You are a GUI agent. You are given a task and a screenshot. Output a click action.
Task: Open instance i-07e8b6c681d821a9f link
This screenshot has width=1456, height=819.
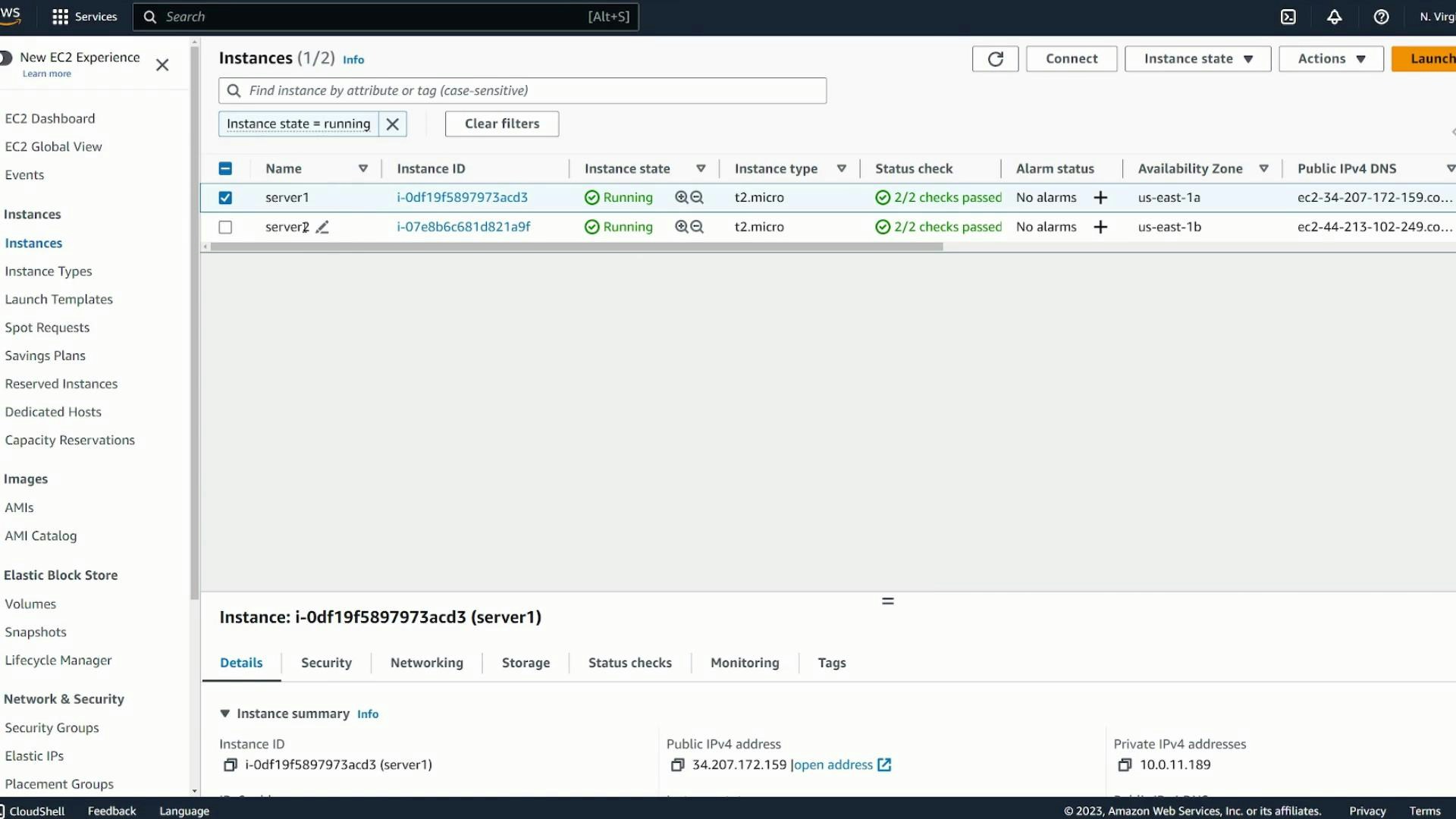point(463,227)
